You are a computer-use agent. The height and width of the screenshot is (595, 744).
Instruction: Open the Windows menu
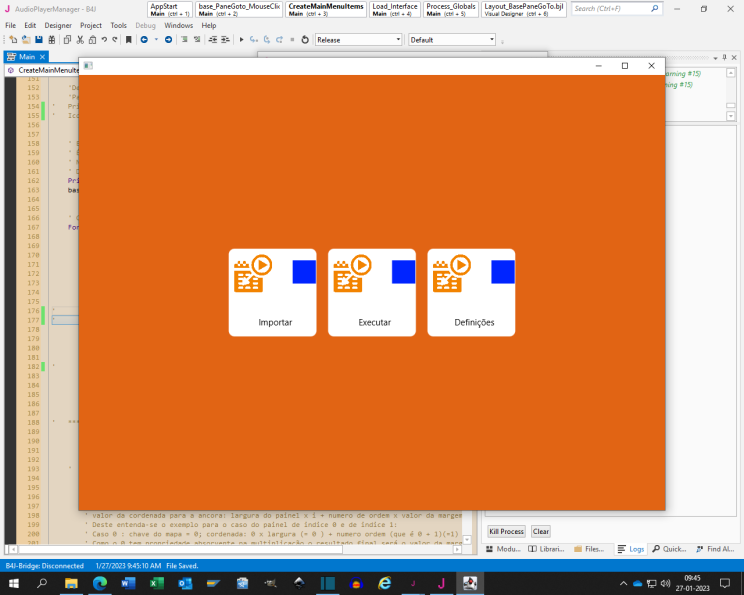178,26
